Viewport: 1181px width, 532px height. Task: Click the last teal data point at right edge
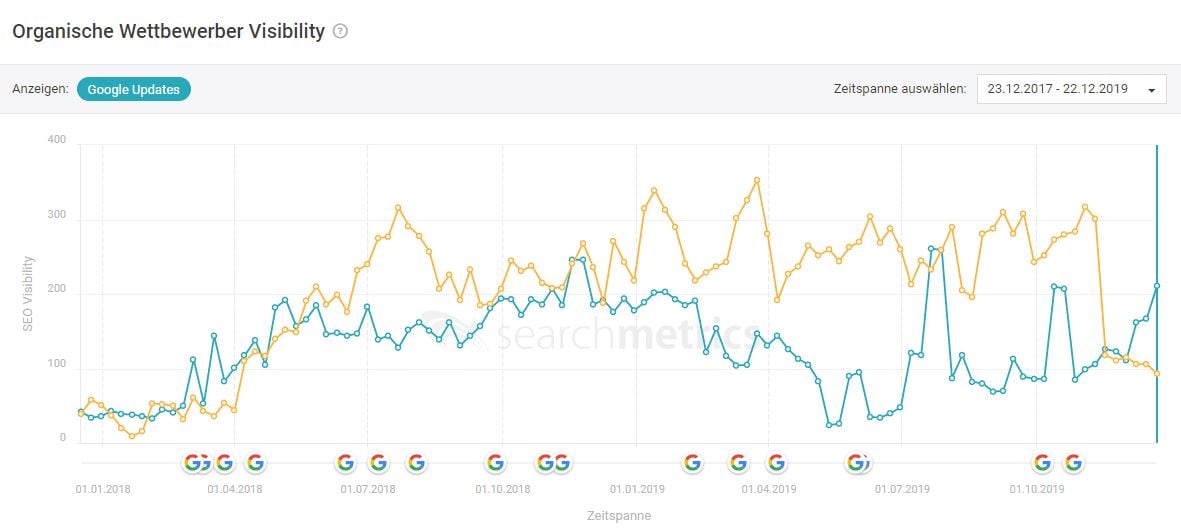pyautogui.click(x=1157, y=286)
